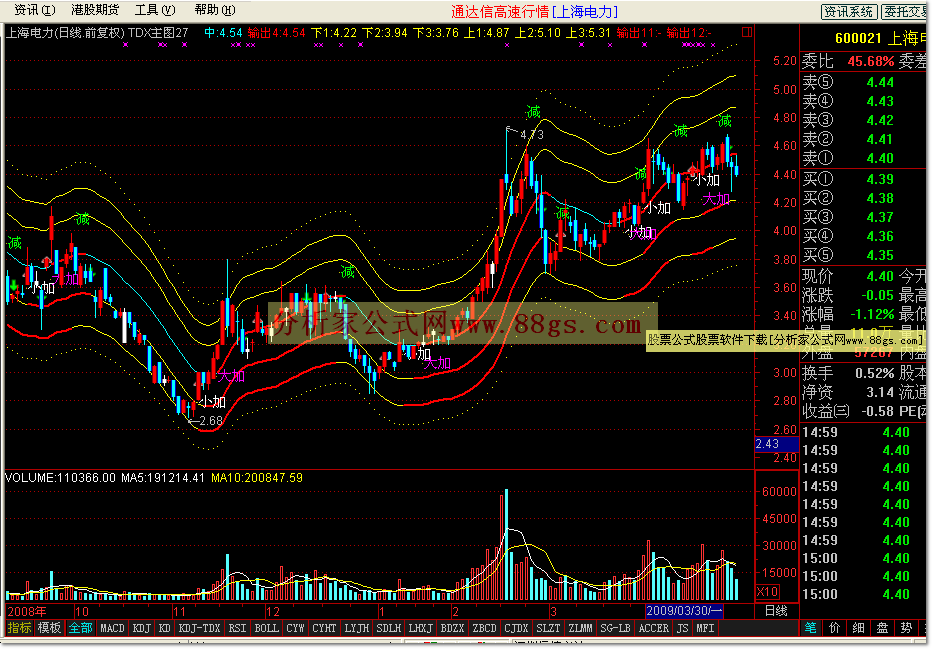
Task: Switch to the LYJH indicator
Action: [x=356, y=628]
